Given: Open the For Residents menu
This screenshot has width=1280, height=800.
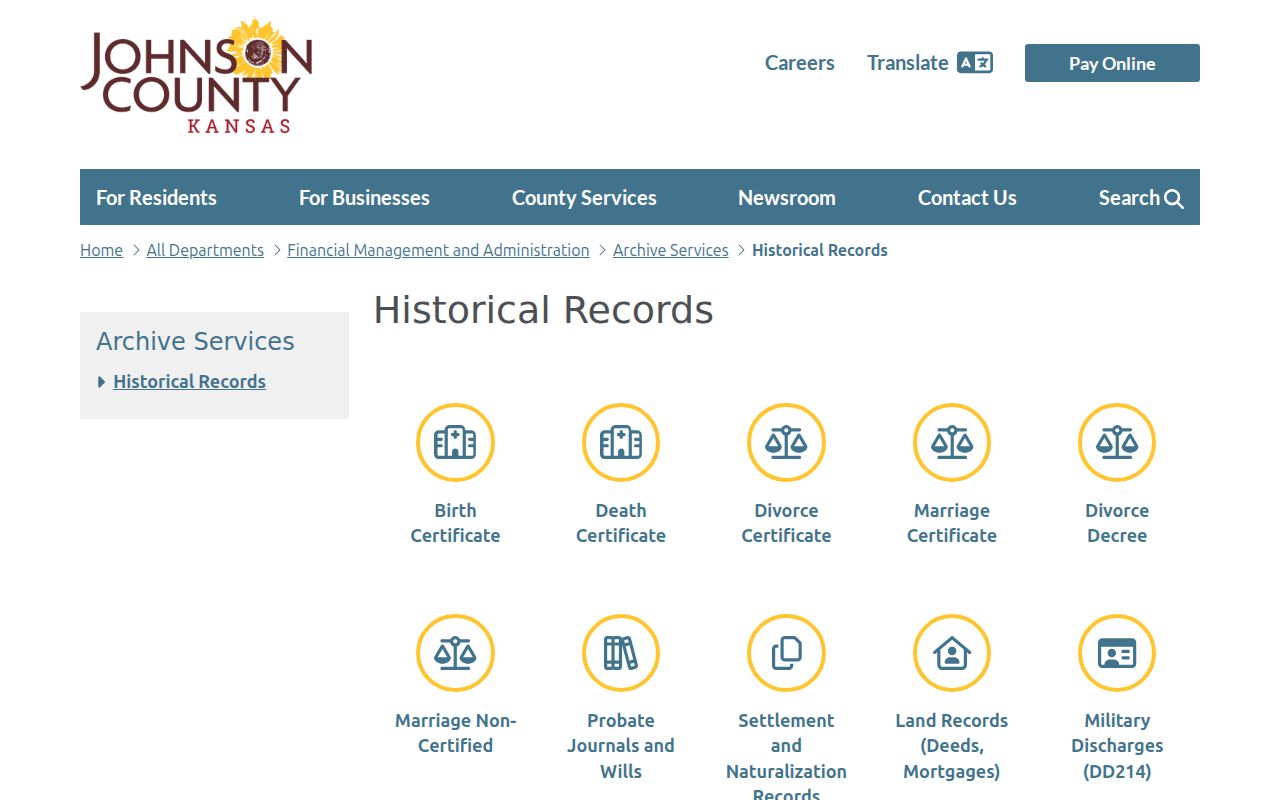Looking at the screenshot, I should [x=156, y=198].
